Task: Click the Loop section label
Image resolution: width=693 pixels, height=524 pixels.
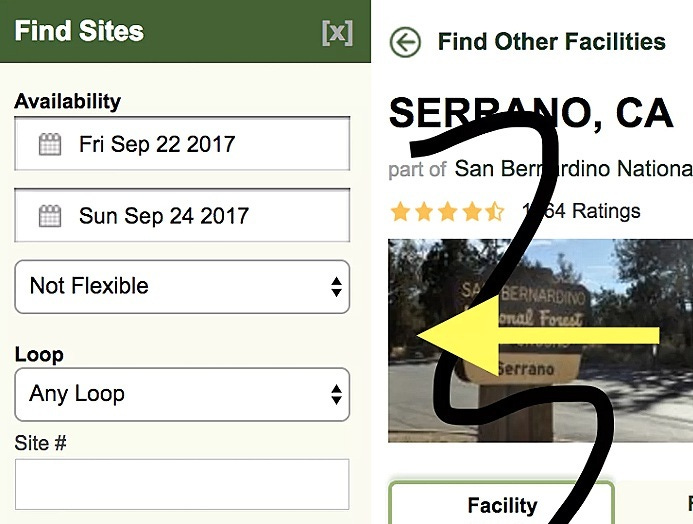Action: pos(39,354)
